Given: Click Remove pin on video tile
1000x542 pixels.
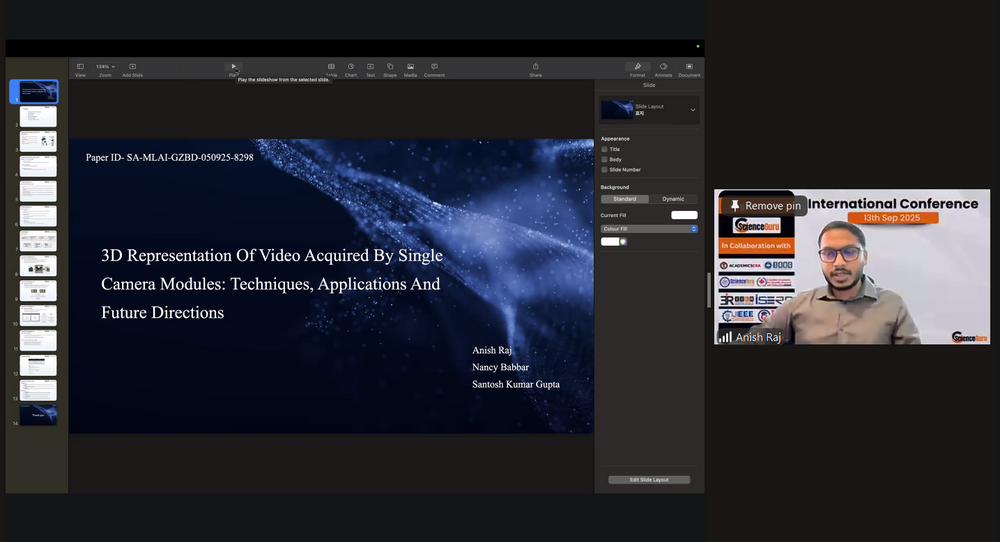Looking at the screenshot, I should coord(765,205).
